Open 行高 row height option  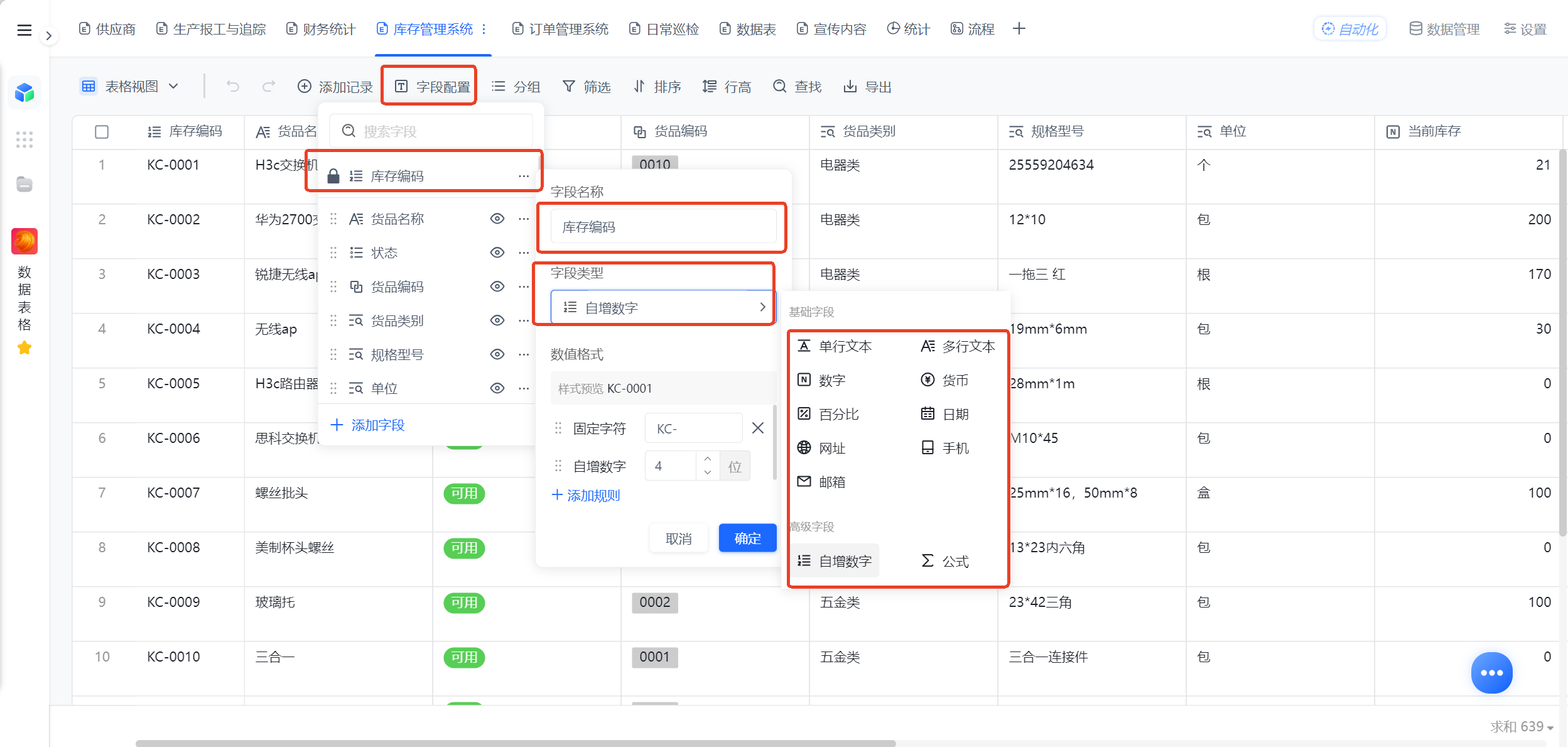tap(727, 87)
